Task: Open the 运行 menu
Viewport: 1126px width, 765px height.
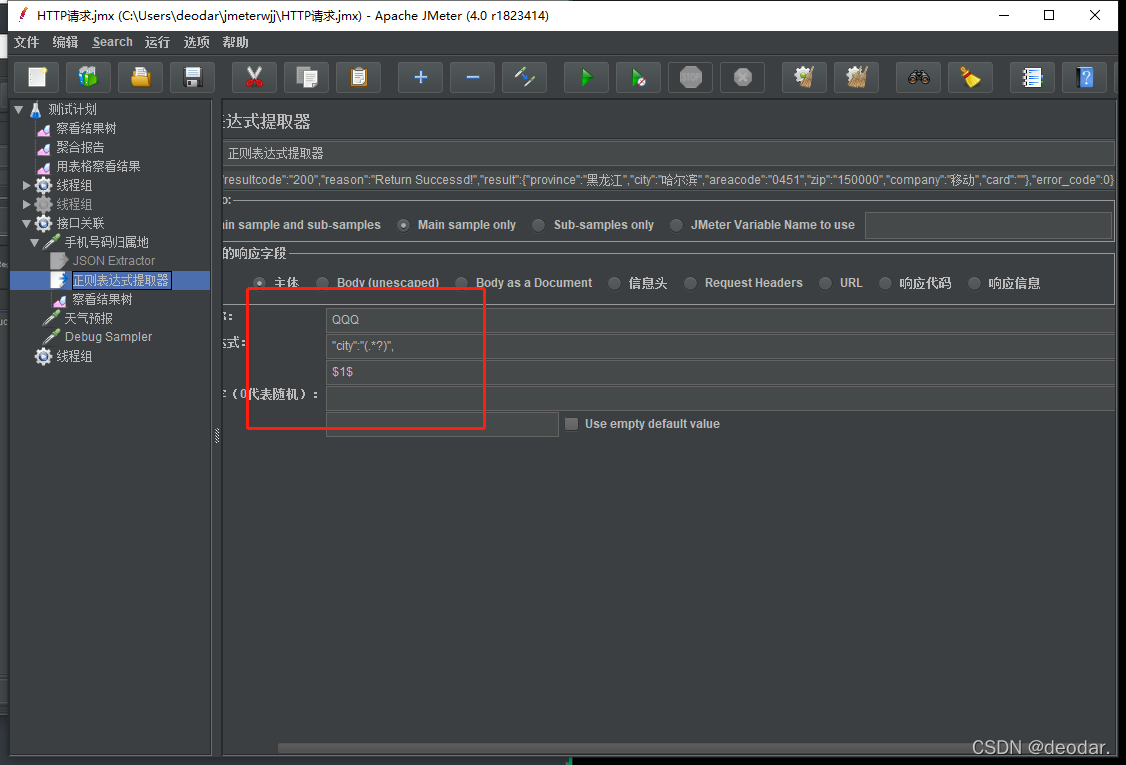Action: coord(157,42)
